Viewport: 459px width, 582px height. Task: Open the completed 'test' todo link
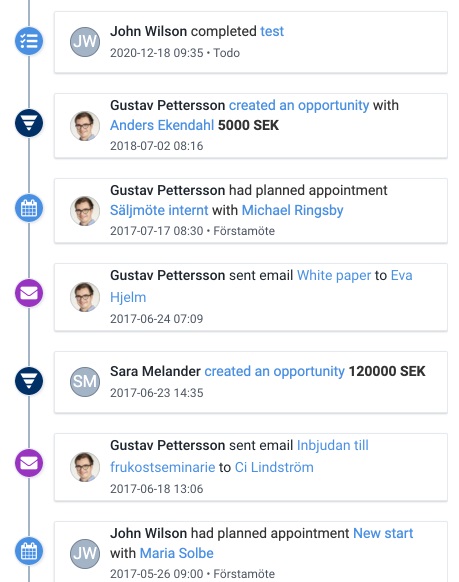click(272, 31)
